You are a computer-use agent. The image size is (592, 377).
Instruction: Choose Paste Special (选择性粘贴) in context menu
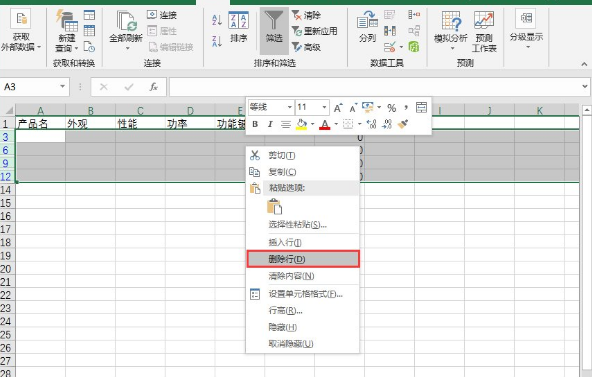coord(303,225)
